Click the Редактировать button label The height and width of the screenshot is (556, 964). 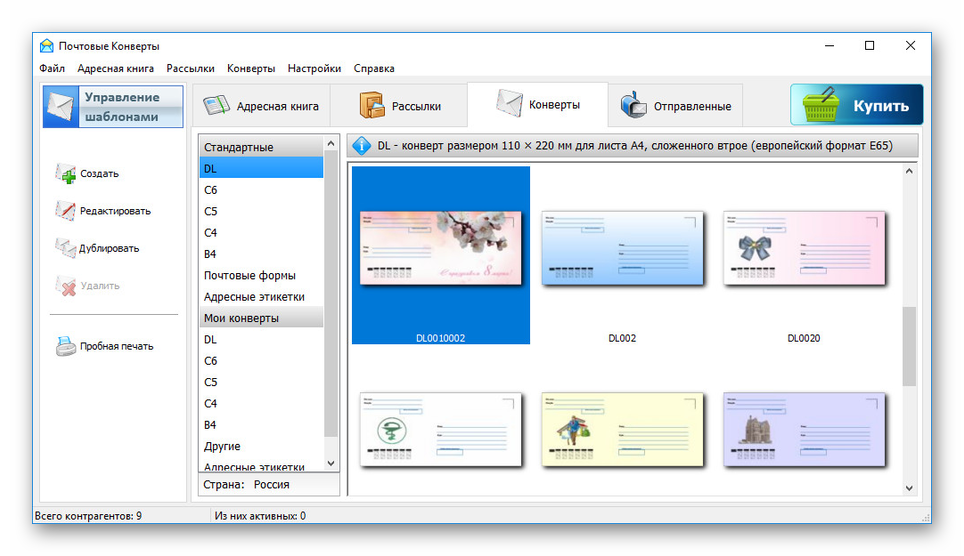115,211
